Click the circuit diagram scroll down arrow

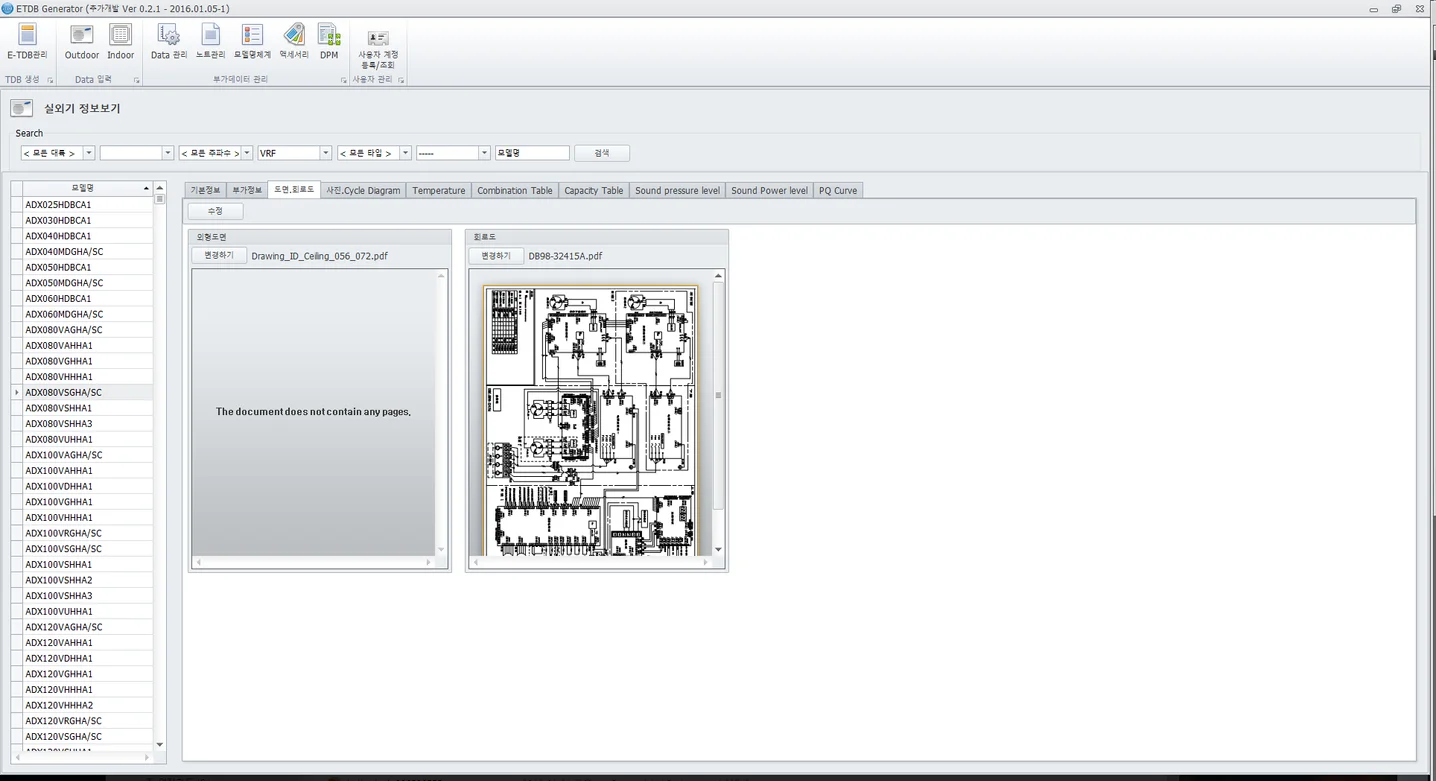[x=718, y=549]
